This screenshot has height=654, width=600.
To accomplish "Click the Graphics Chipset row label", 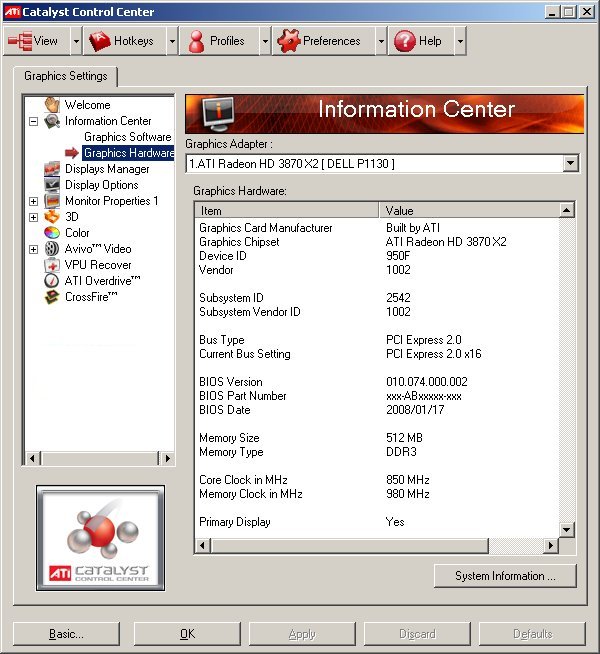I will click(x=239, y=242).
